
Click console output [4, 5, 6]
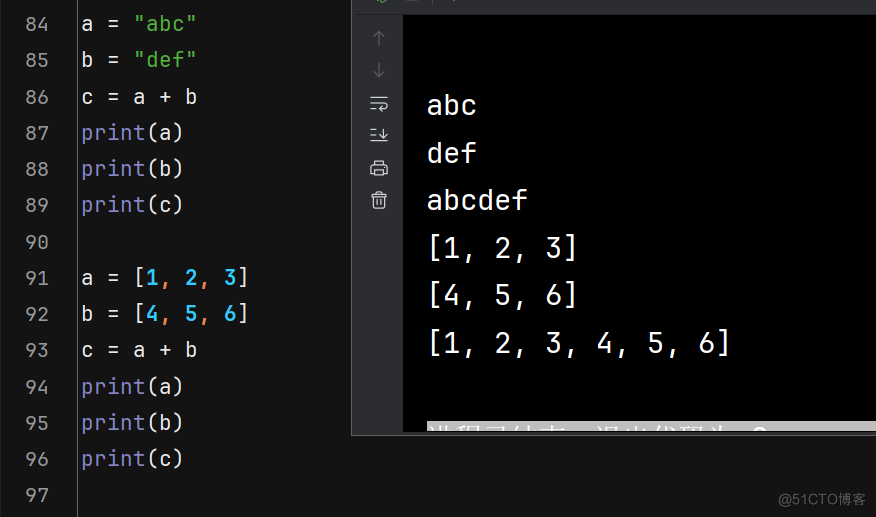coord(502,295)
